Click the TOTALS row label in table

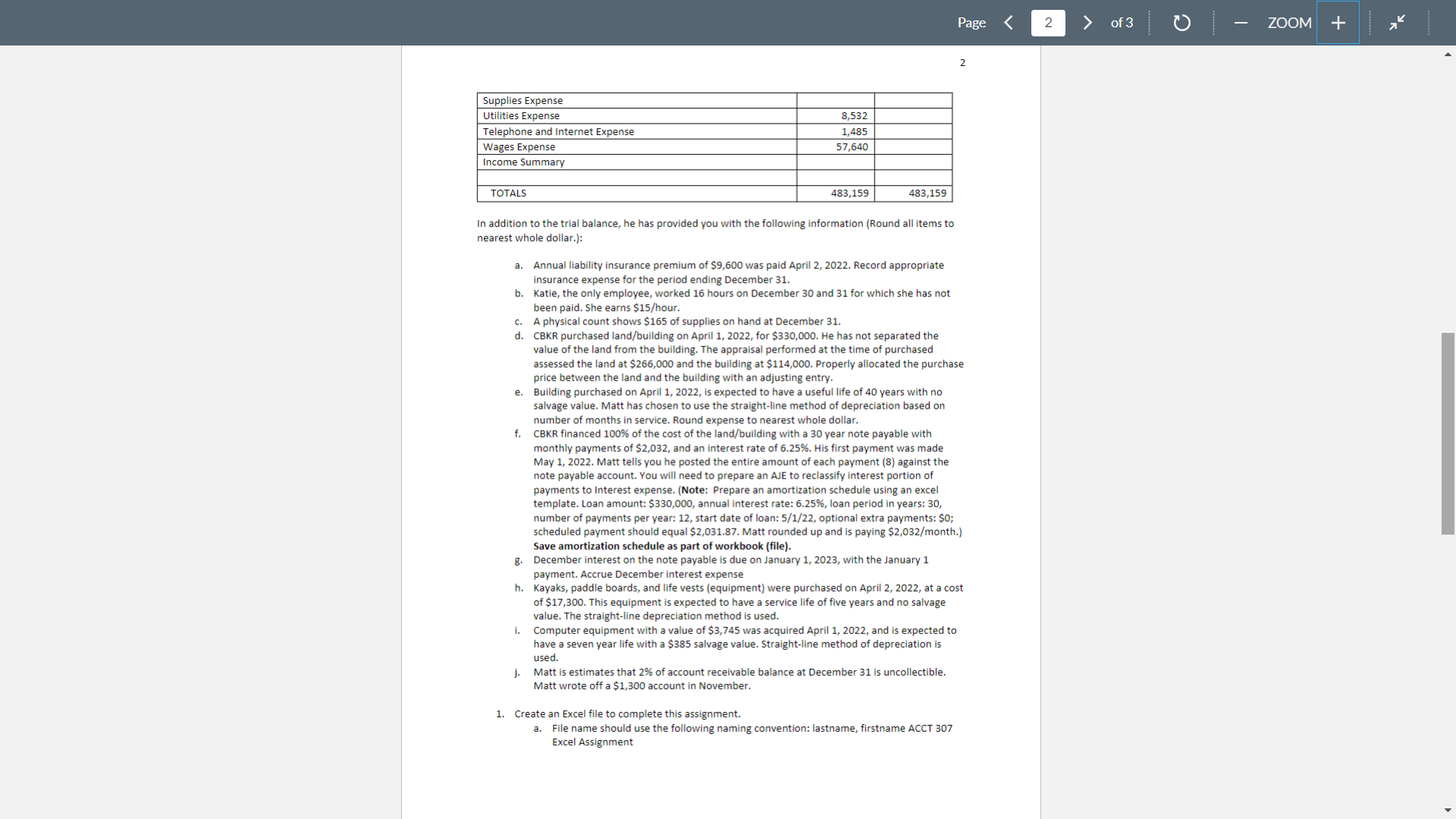pos(508,193)
